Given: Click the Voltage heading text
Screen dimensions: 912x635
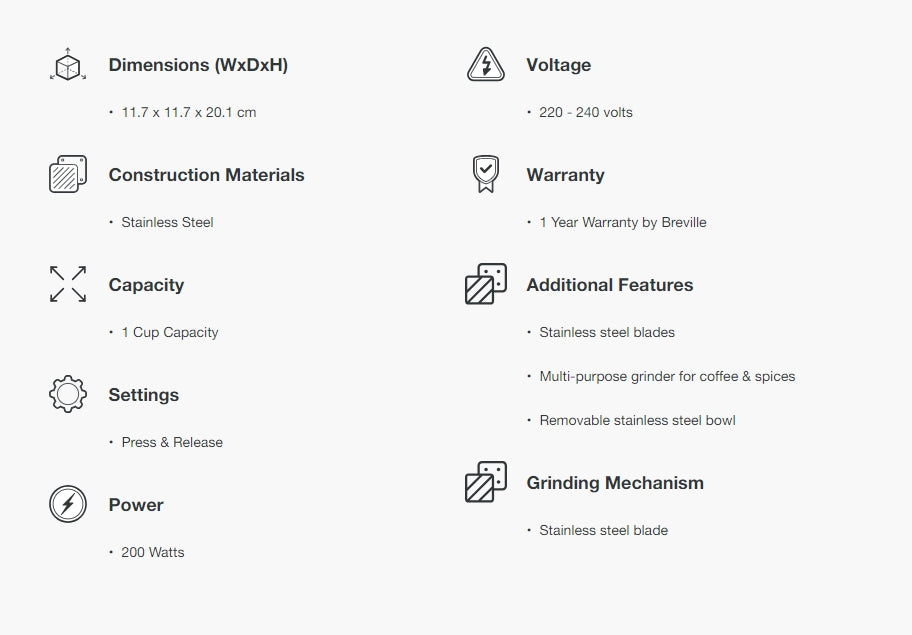Looking at the screenshot, I should click(558, 65).
